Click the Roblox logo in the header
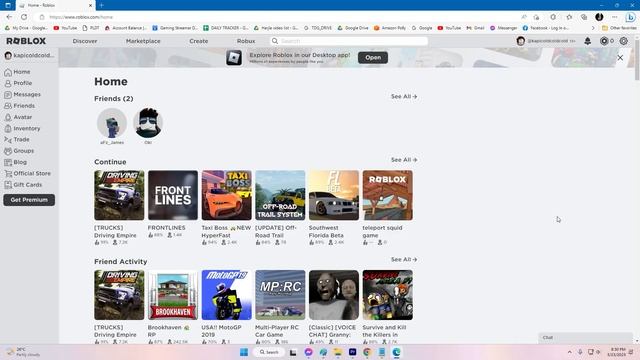Image resolution: width=640 pixels, height=360 pixels. [x=26, y=41]
